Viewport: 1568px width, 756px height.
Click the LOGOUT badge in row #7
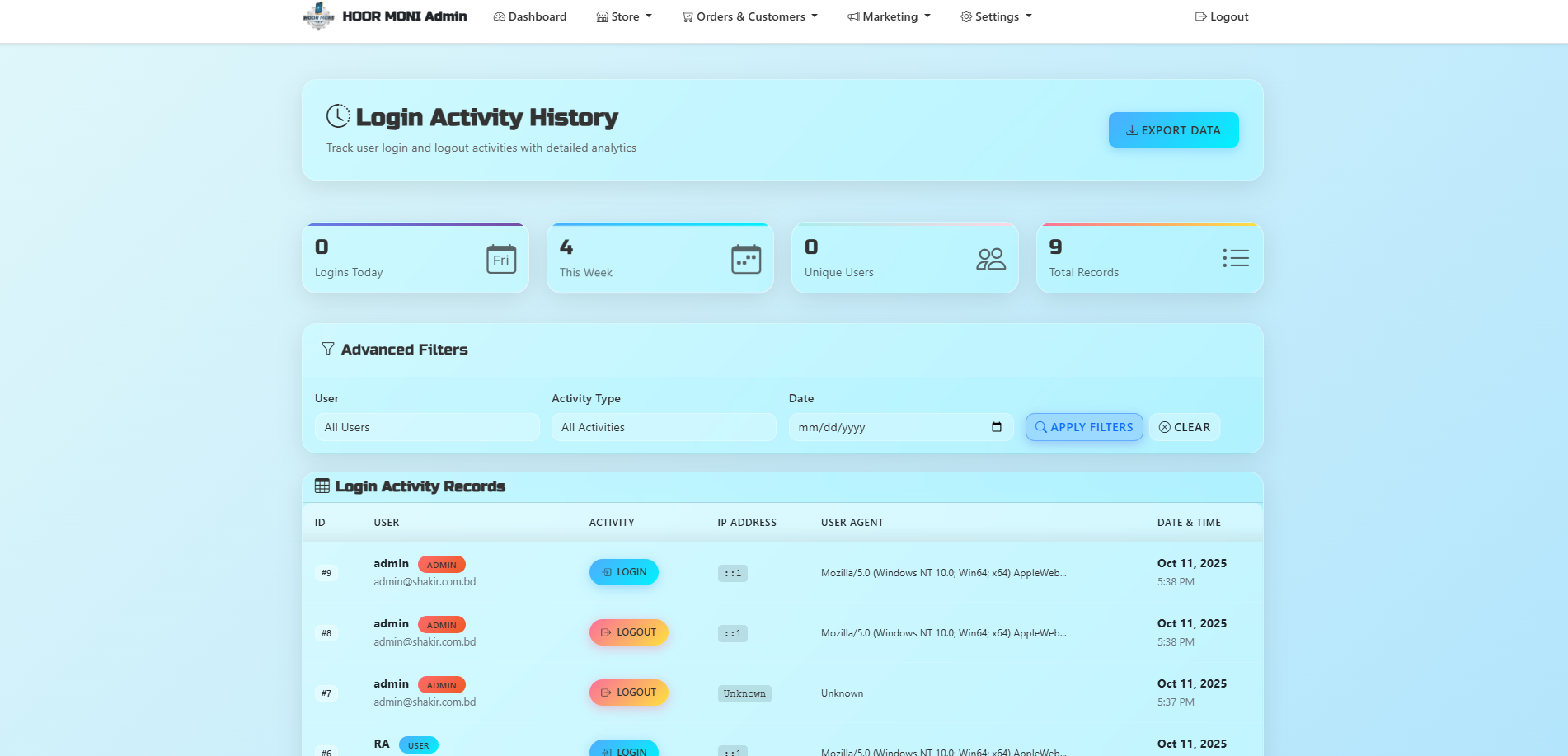click(629, 693)
